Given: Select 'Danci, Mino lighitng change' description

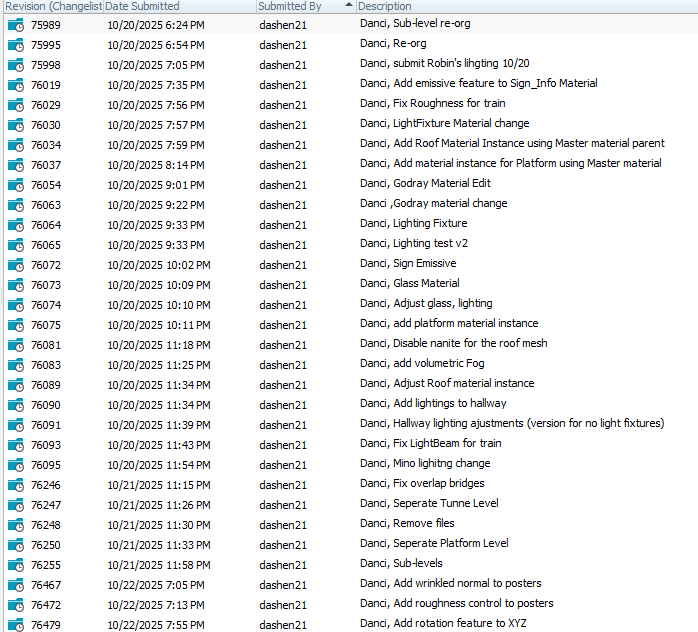Looking at the screenshot, I should click(425, 464).
